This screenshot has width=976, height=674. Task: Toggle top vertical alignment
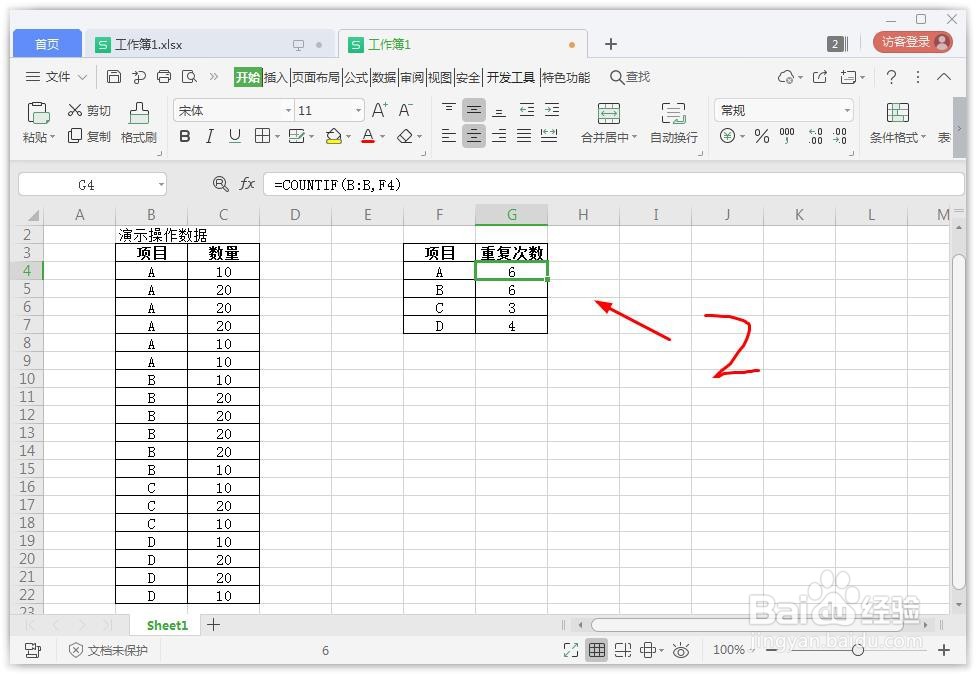click(449, 110)
